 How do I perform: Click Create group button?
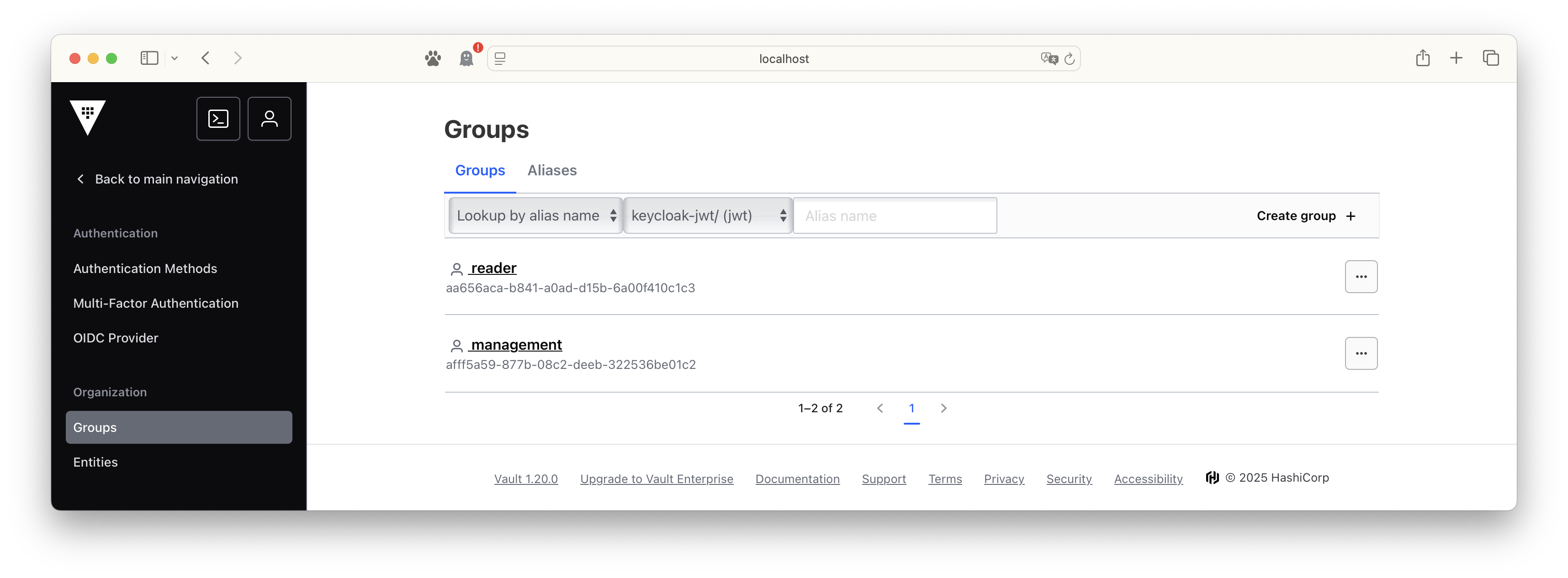[1305, 216]
